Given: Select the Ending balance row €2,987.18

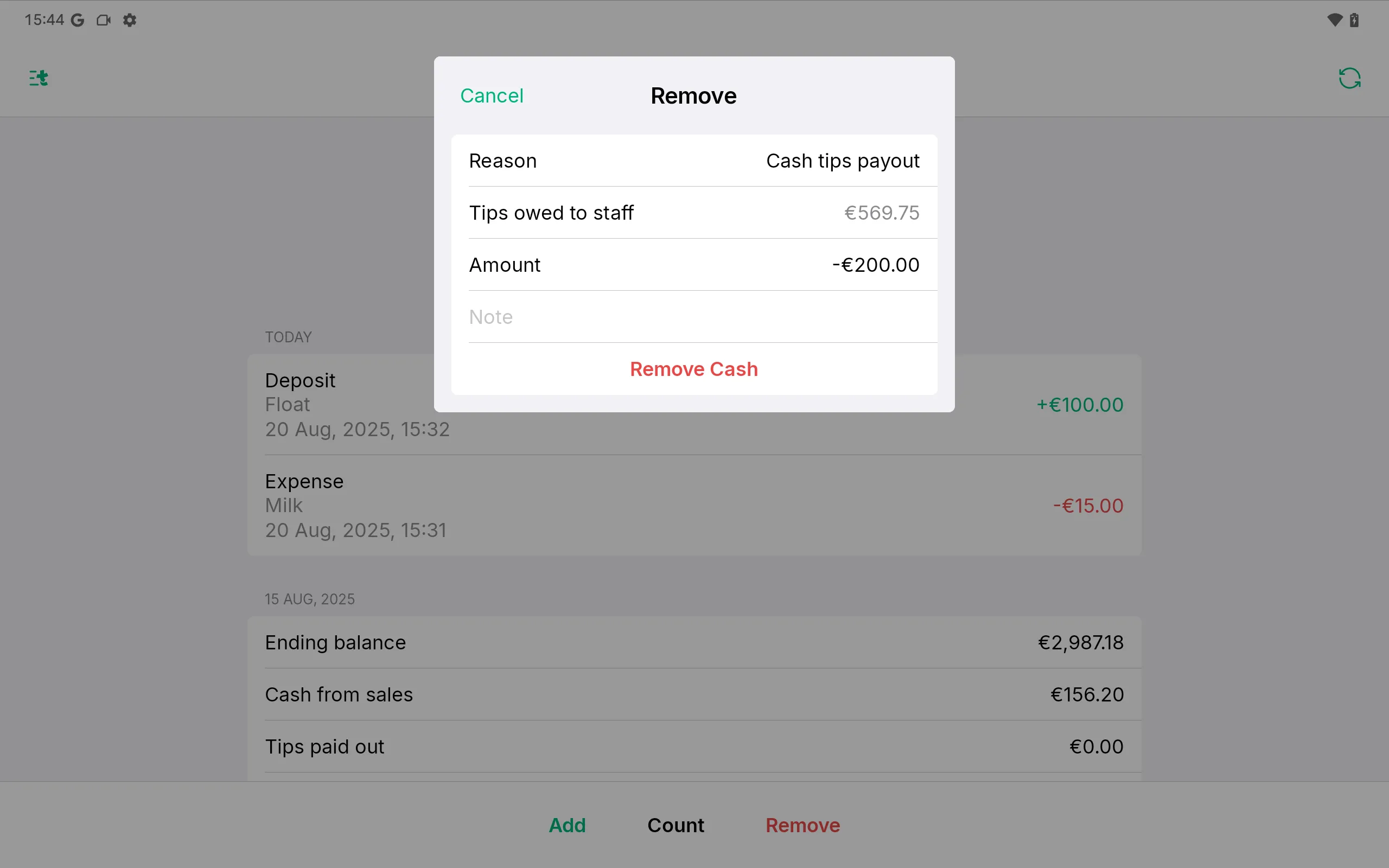Looking at the screenshot, I should pos(694,642).
